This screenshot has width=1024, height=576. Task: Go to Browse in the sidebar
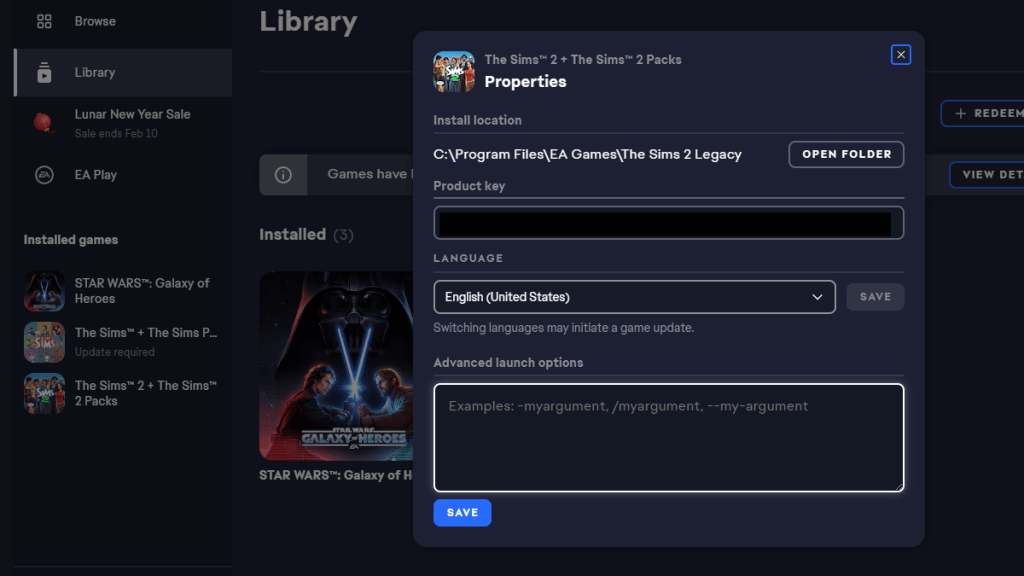(x=95, y=21)
